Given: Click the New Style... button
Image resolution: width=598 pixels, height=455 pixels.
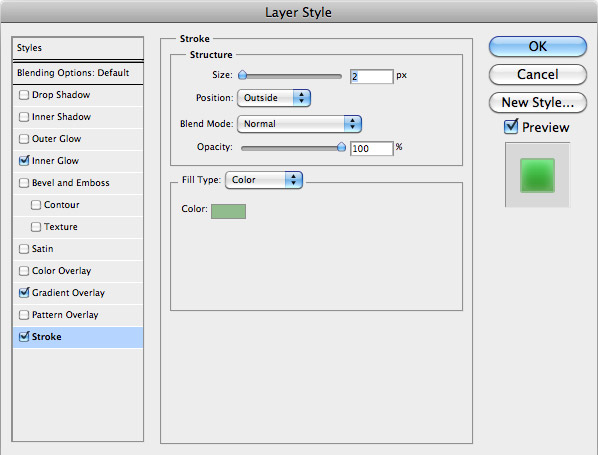Looking at the screenshot, I should [538, 102].
